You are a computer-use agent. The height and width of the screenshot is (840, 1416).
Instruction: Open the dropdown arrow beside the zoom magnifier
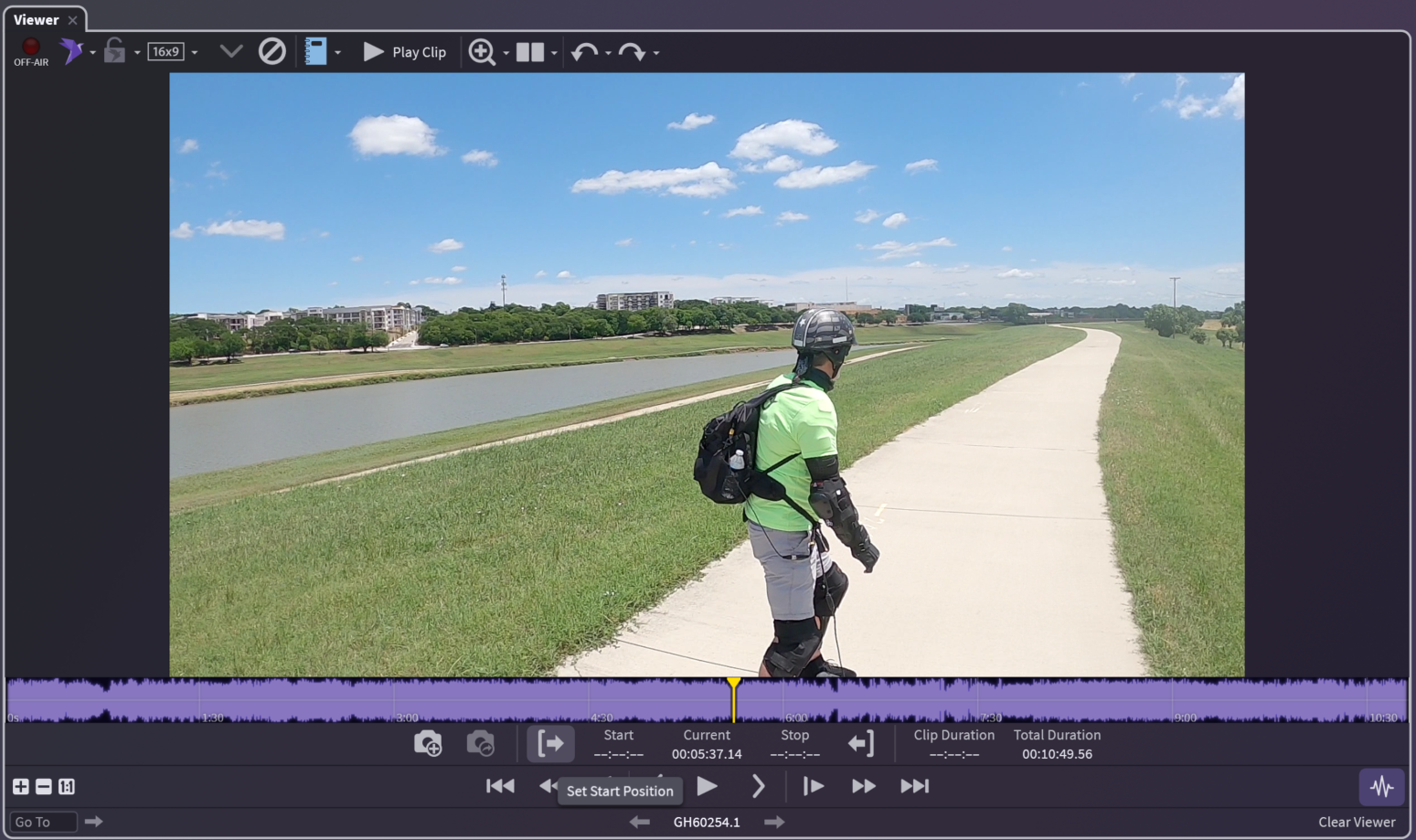coord(506,54)
